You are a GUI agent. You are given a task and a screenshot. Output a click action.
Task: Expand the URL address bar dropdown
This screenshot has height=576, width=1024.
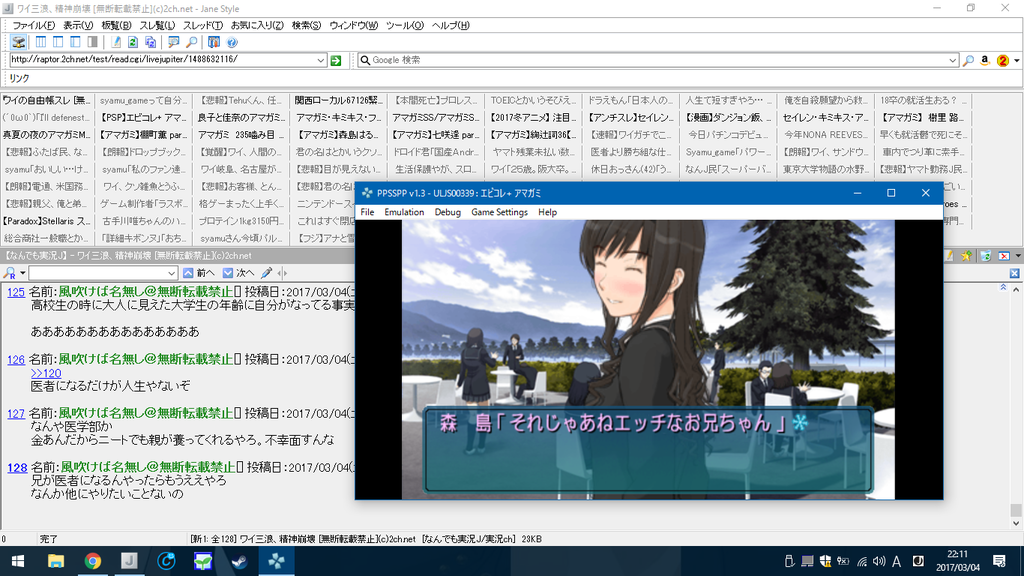click(321, 60)
